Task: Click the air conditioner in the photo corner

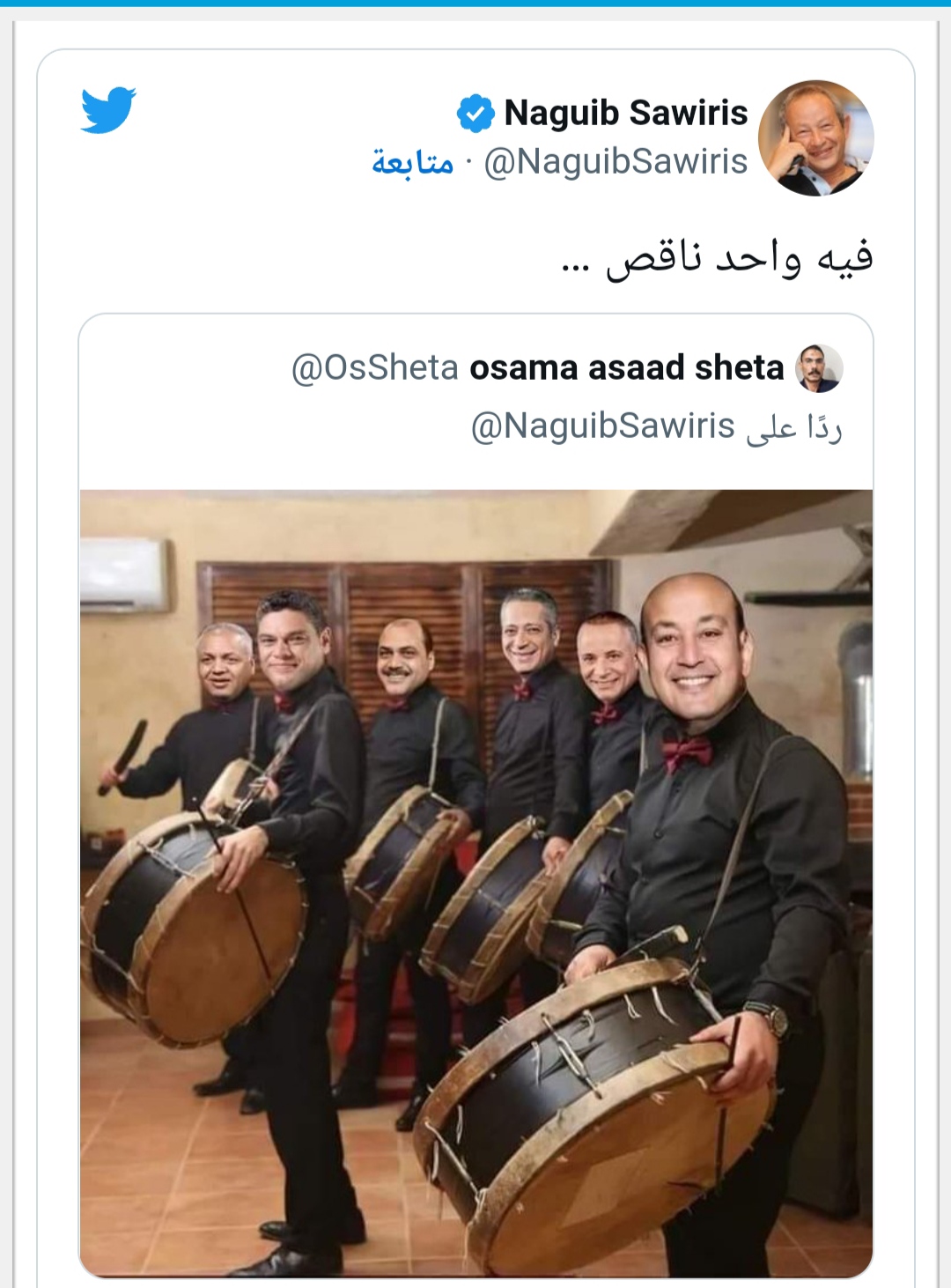Action: point(124,575)
